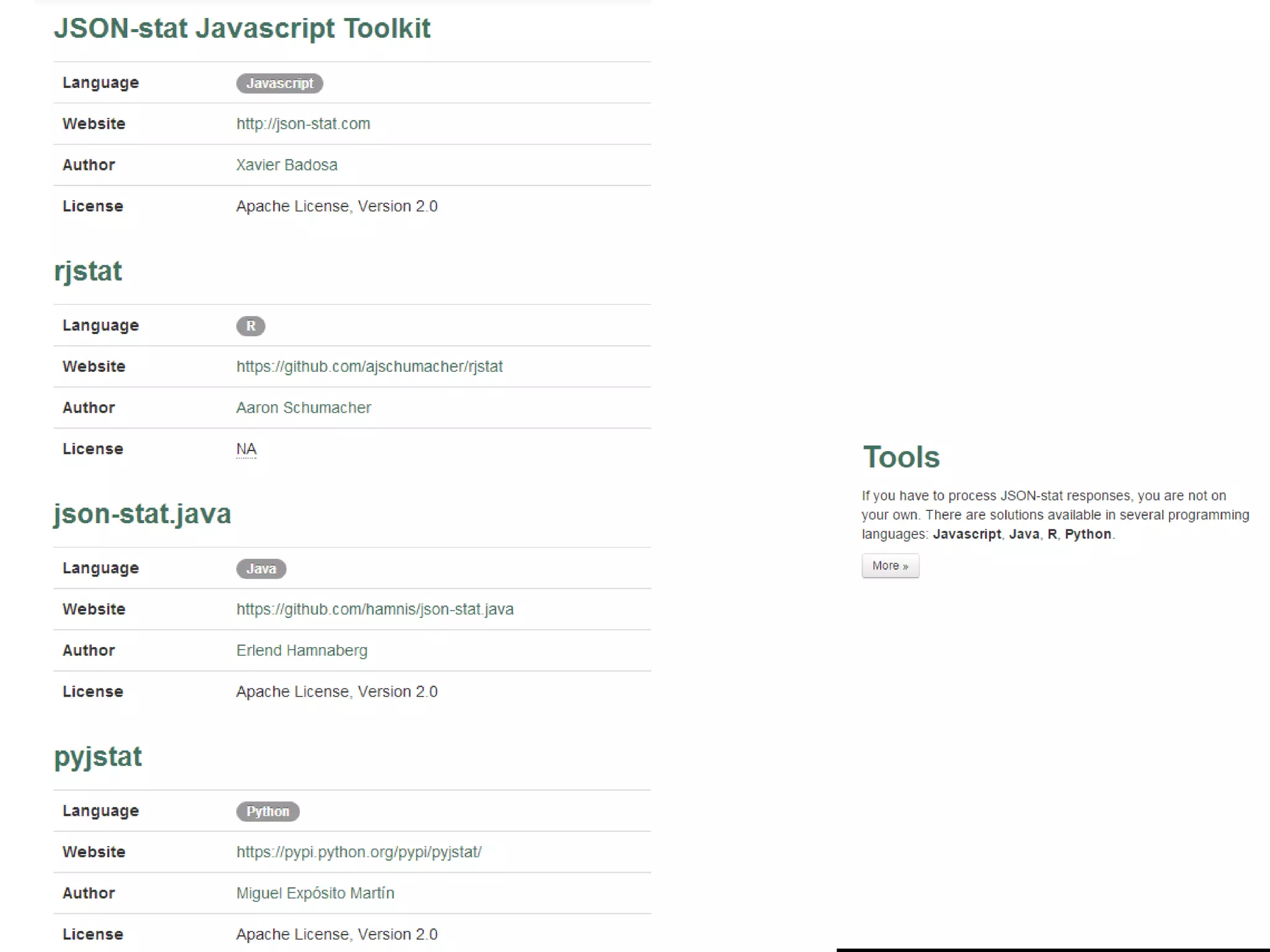Open the json-stat.java GitHub link
This screenshot has height=952, width=1270.
375,609
